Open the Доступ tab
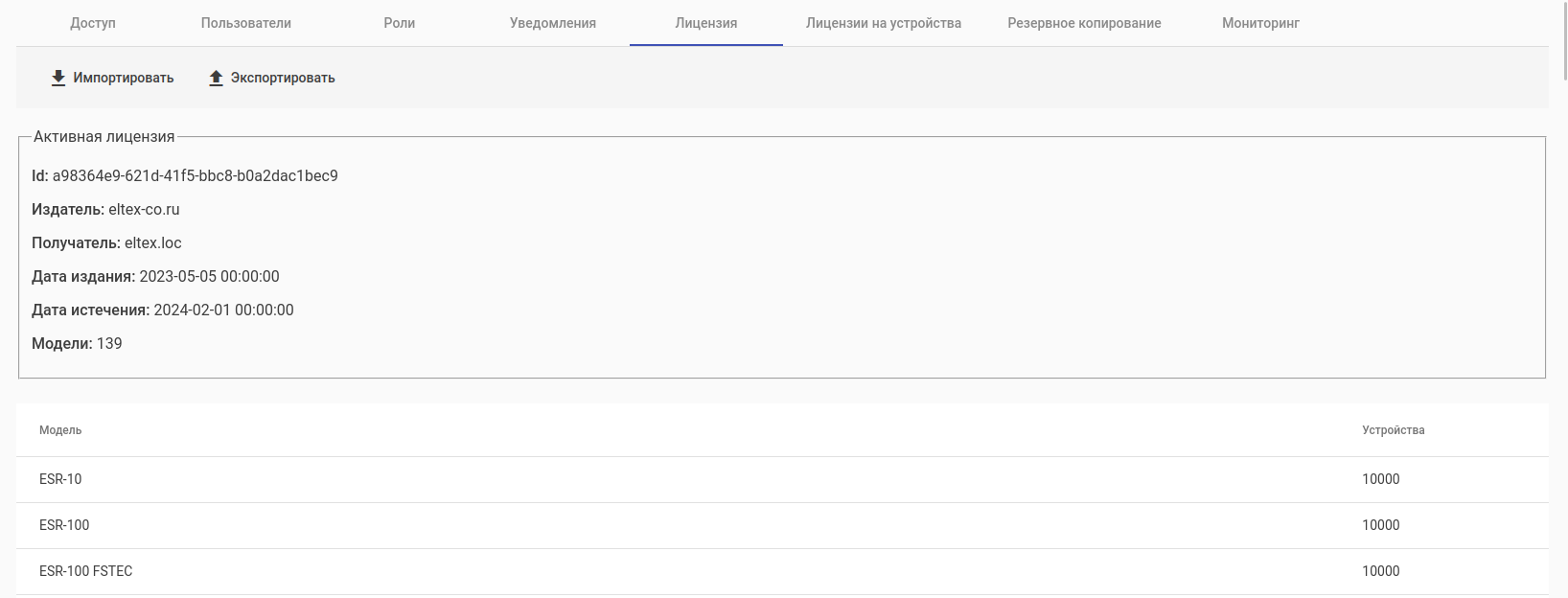This screenshot has width=1568, height=598. (x=93, y=23)
